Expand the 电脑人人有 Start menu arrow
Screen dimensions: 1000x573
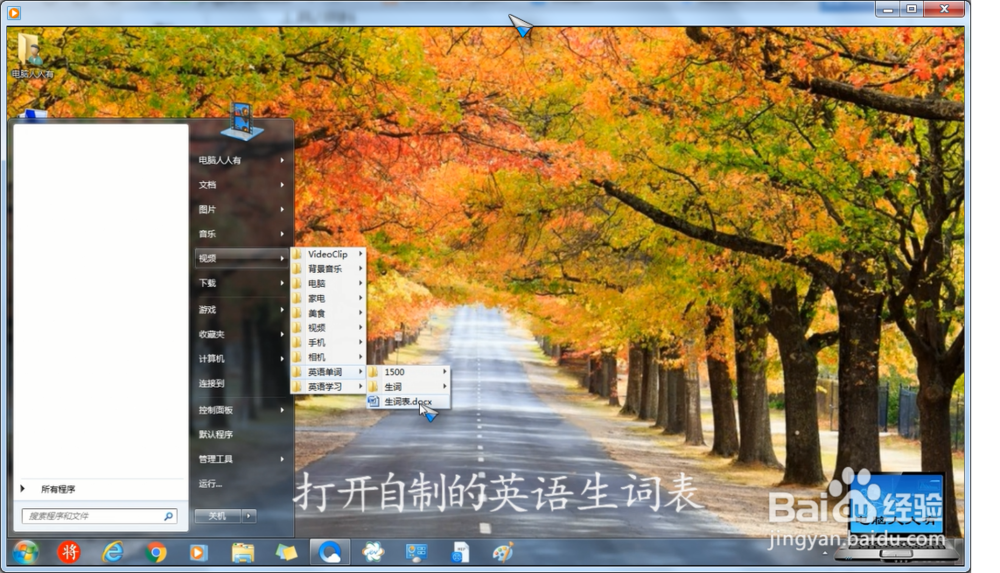click(x=282, y=160)
